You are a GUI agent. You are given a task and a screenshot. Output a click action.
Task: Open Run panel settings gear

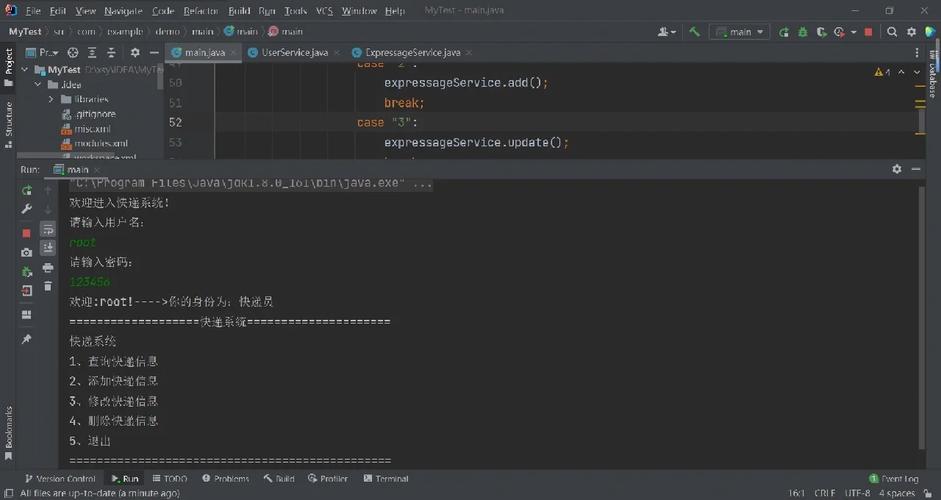[897, 169]
